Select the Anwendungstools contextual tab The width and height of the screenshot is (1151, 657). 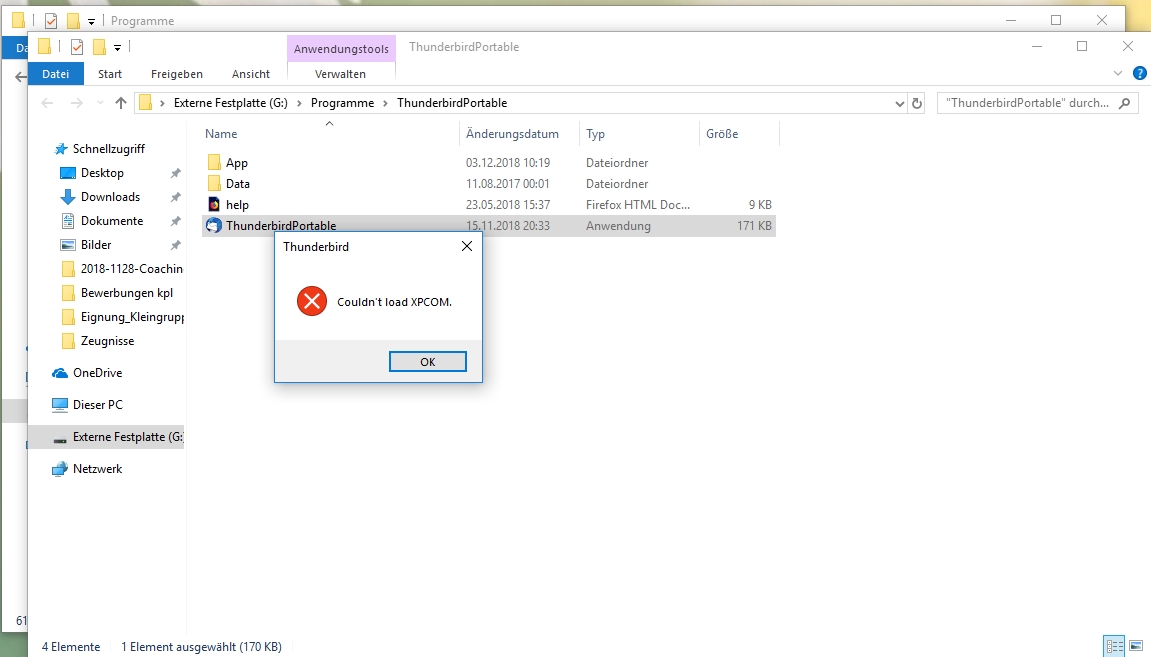click(341, 49)
